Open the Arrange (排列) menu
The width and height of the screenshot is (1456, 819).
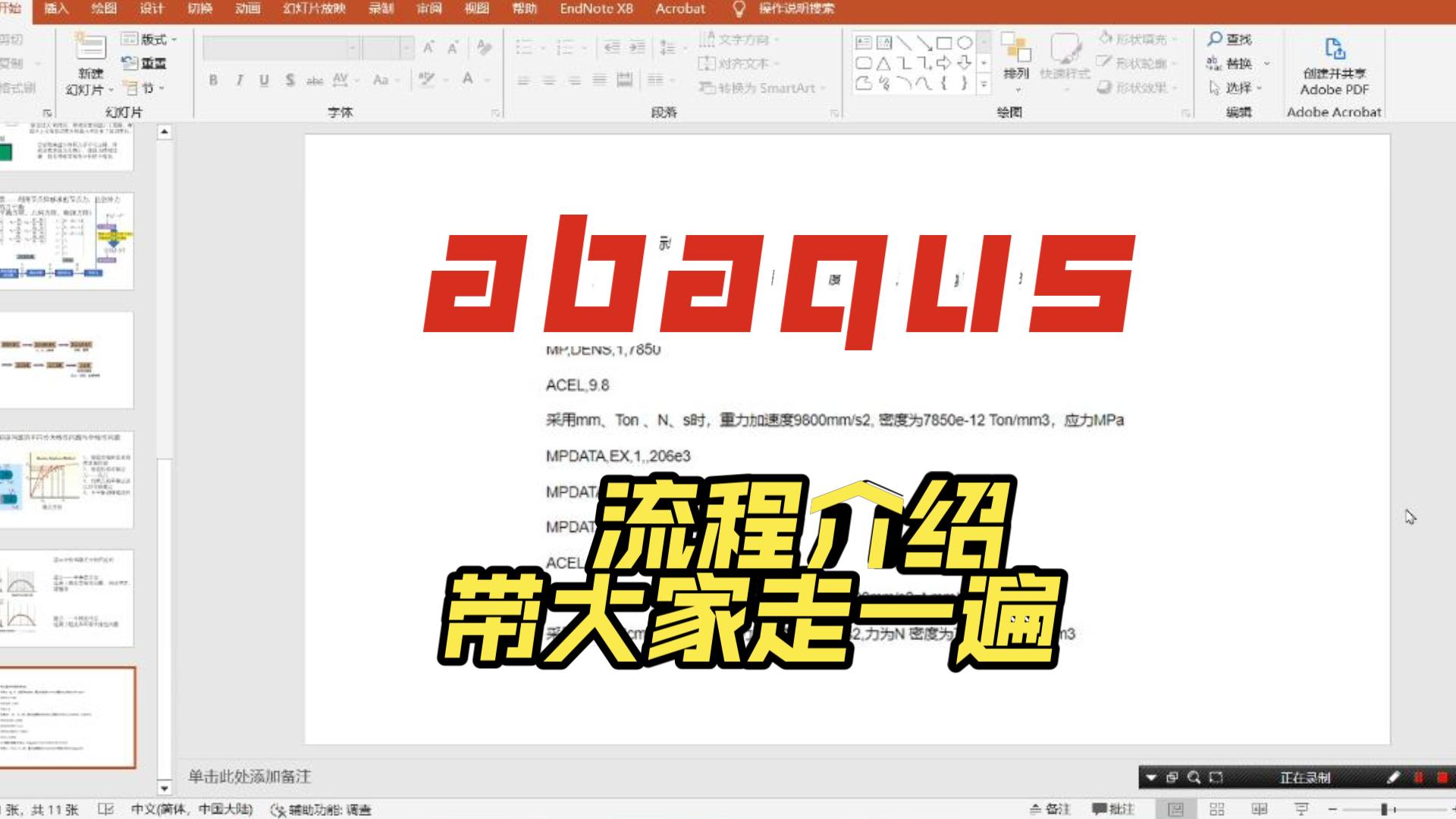point(1016,62)
